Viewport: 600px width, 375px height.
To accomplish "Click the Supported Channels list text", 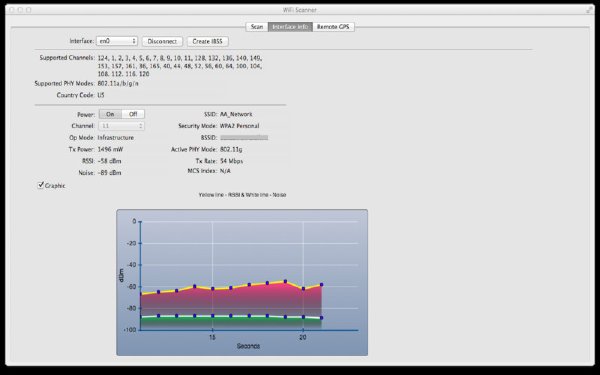I will (x=180, y=66).
